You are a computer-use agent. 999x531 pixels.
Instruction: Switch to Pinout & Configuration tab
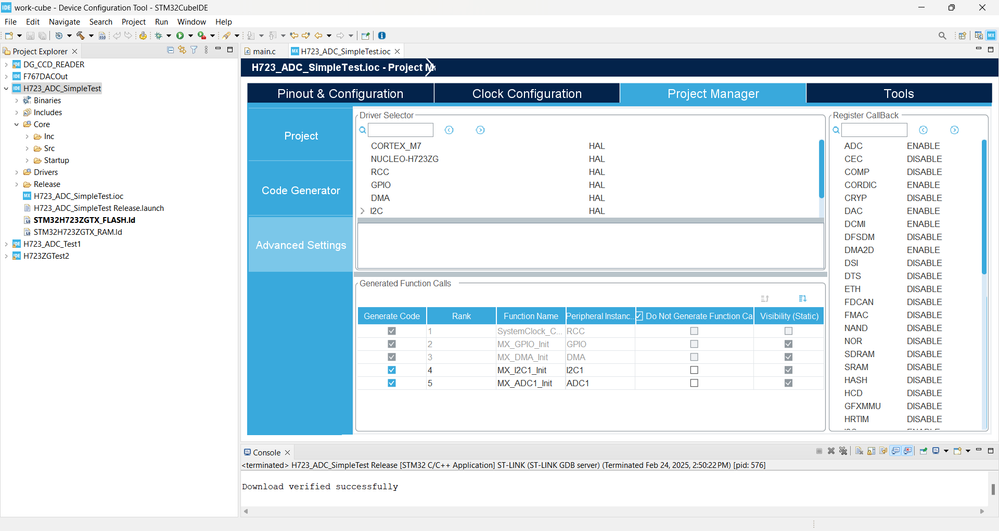[340, 94]
